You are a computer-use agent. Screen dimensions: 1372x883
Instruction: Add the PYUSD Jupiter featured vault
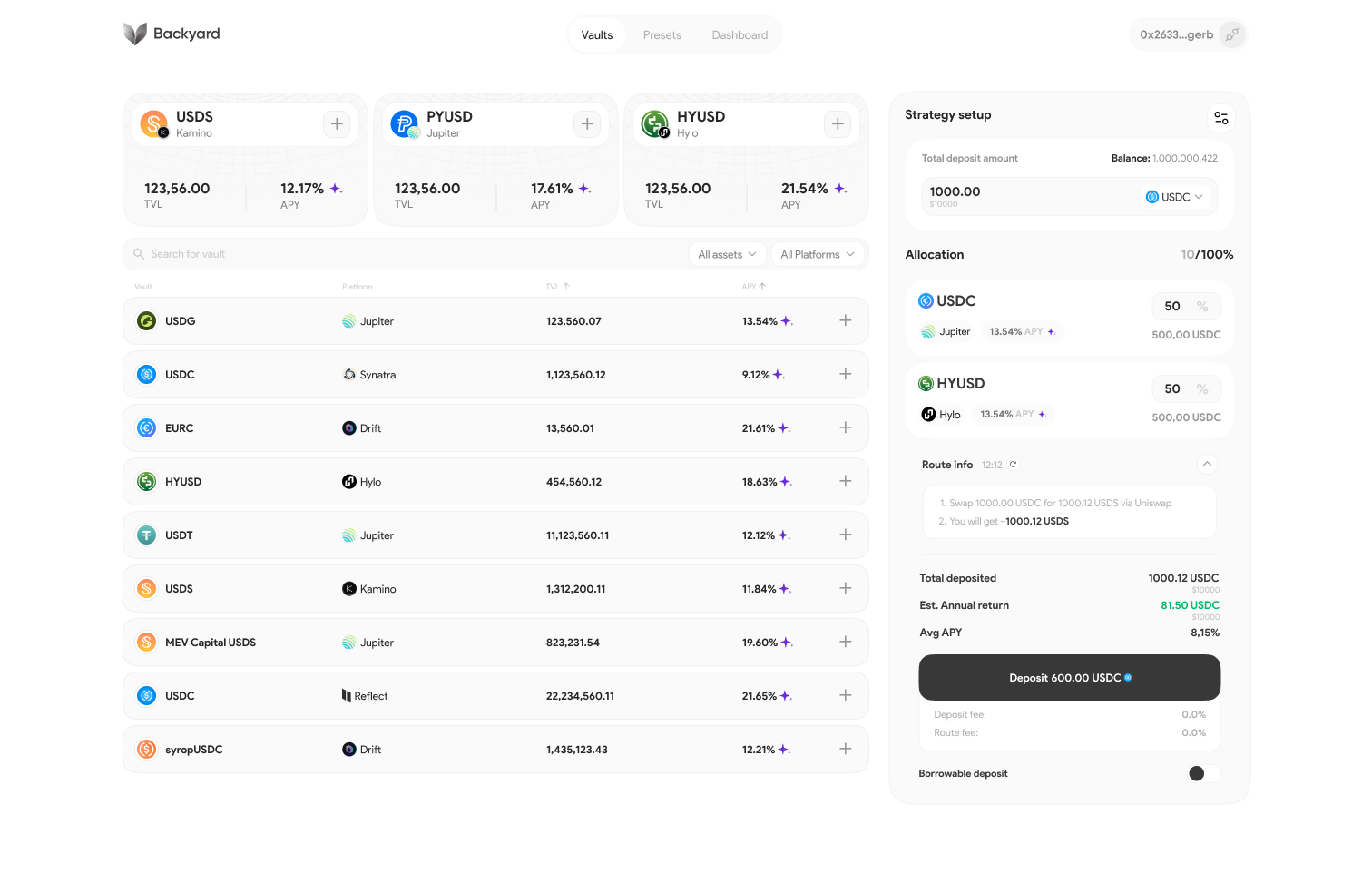(587, 124)
